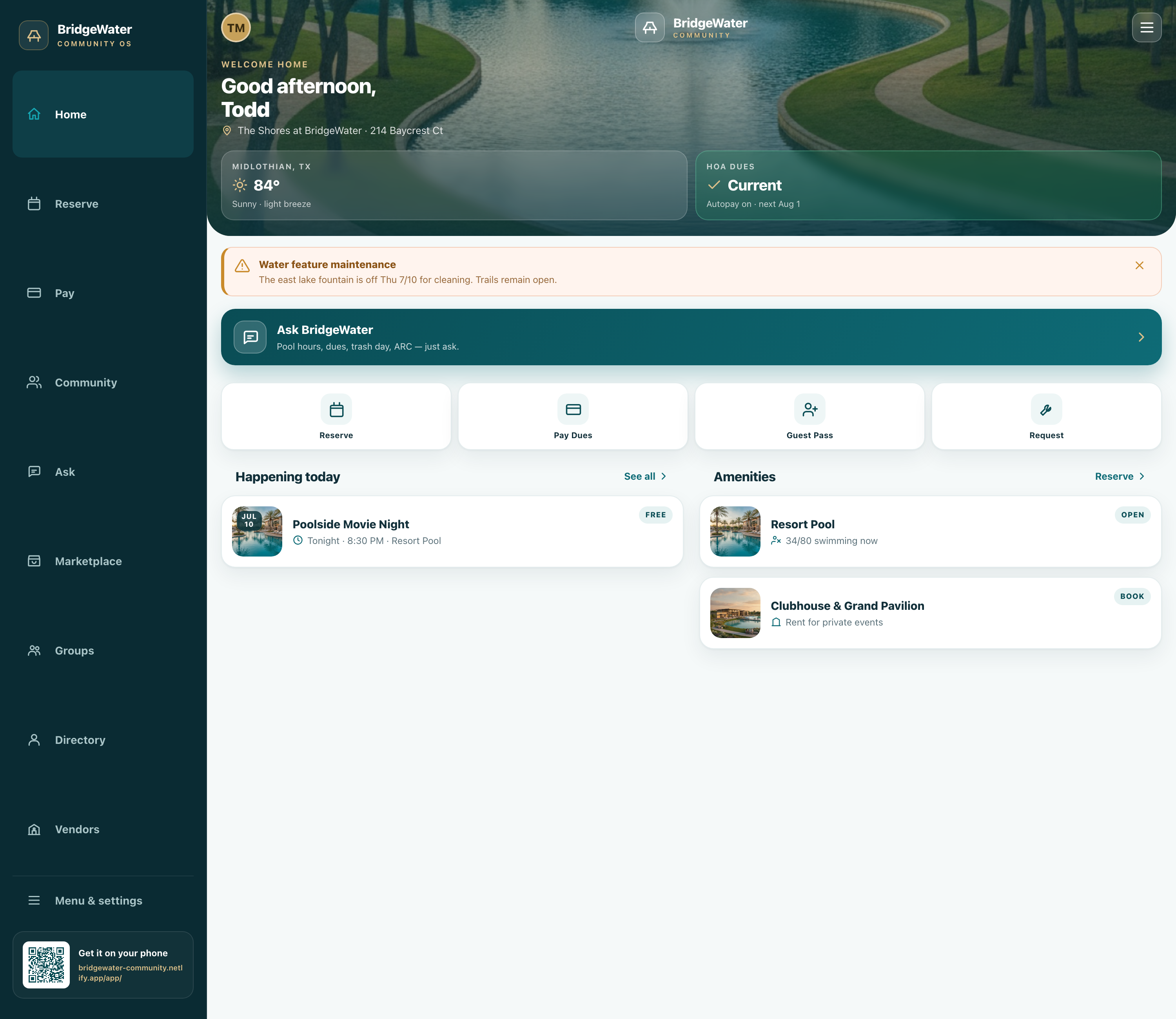Open the hamburger menu in top right
The height and width of the screenshot is (1019, 1176).
tap(1147, 27)
